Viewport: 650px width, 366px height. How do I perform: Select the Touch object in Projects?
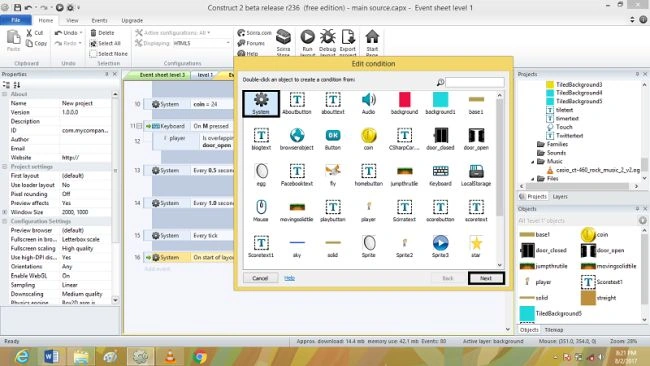click(559, 127)
